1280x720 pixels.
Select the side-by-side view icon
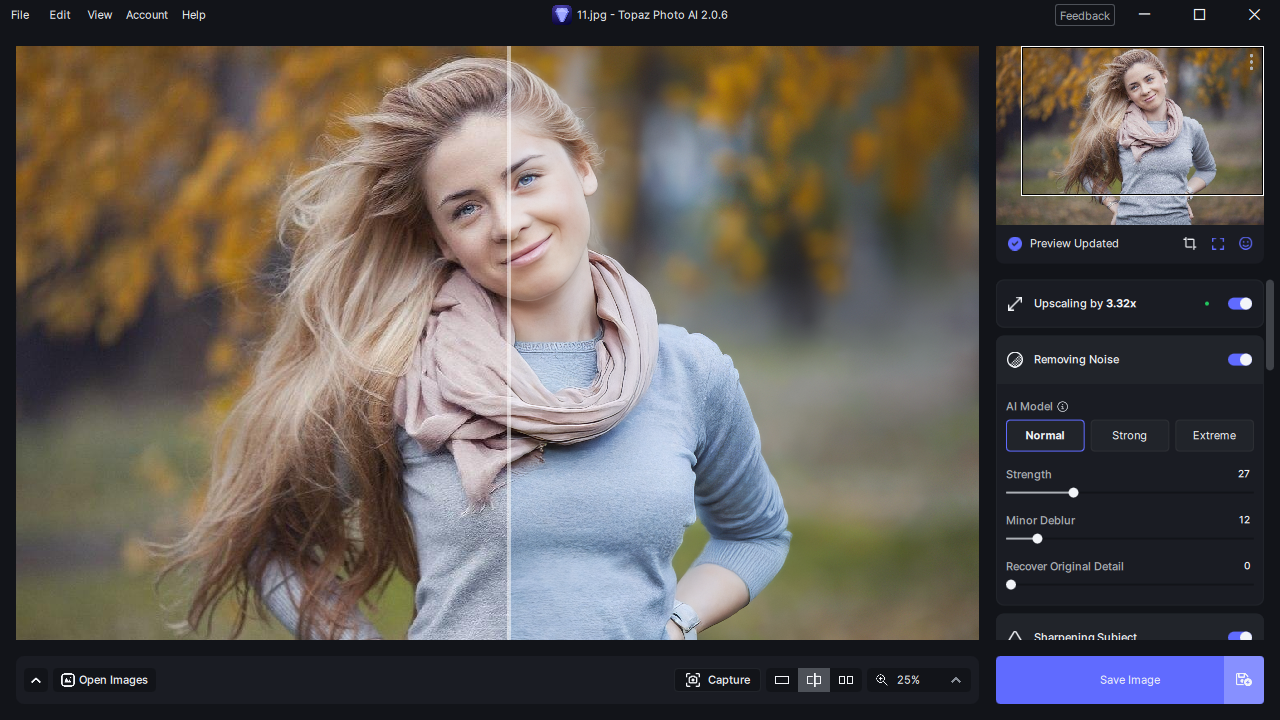[x=846, y=680]
